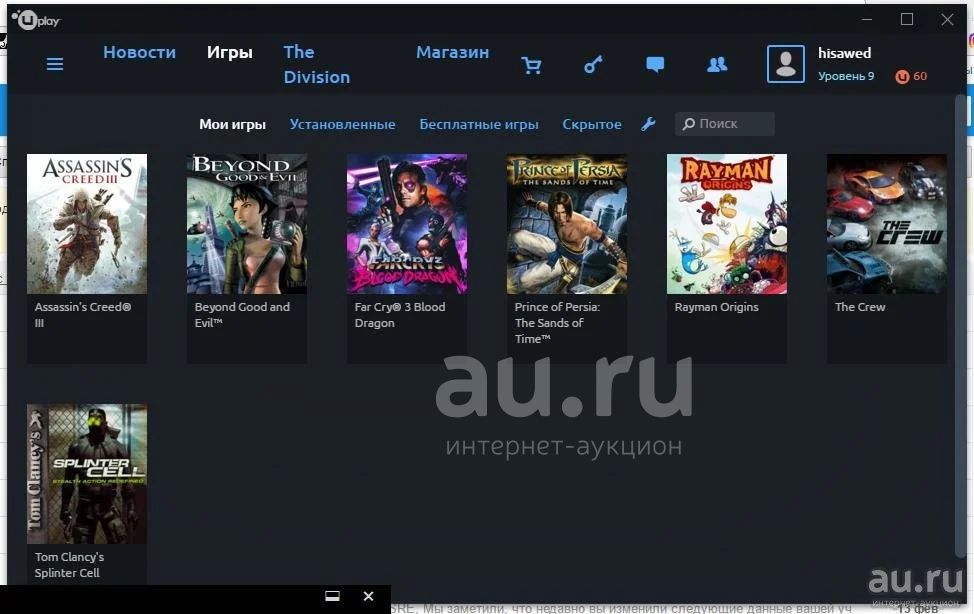This screenshot has width=974, height=614.
Task: Click the Уровень 9 level label
Action: [x=846, y=76]
